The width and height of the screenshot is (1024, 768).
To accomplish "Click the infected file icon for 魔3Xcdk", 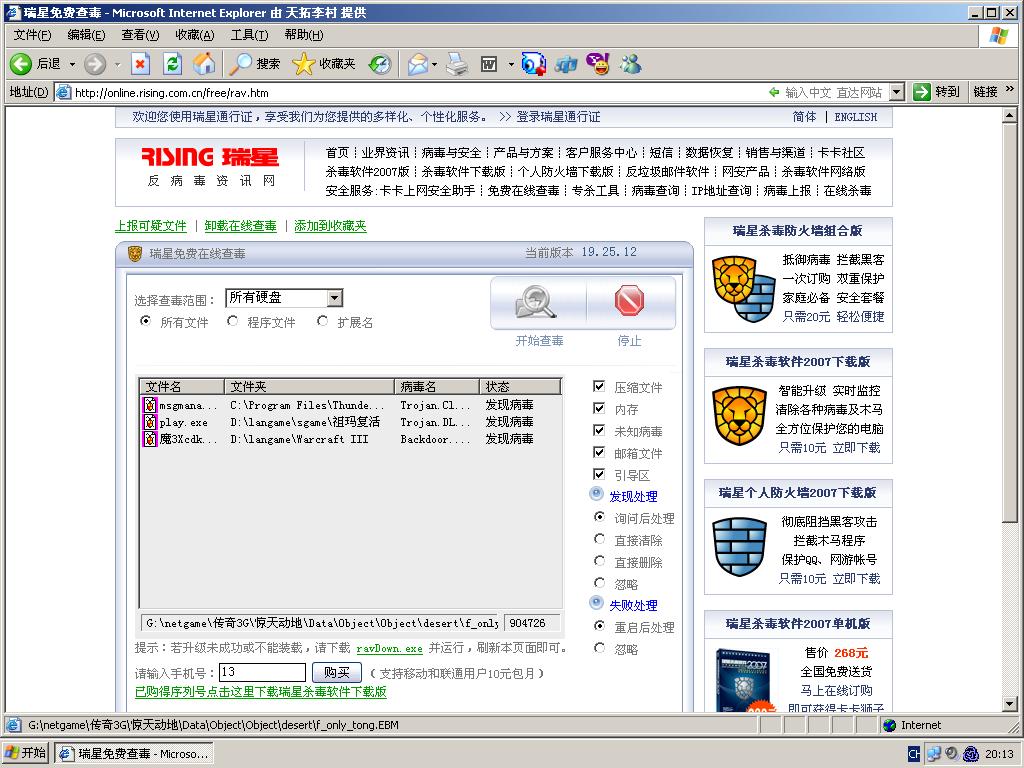I will [x=150, y=439].
